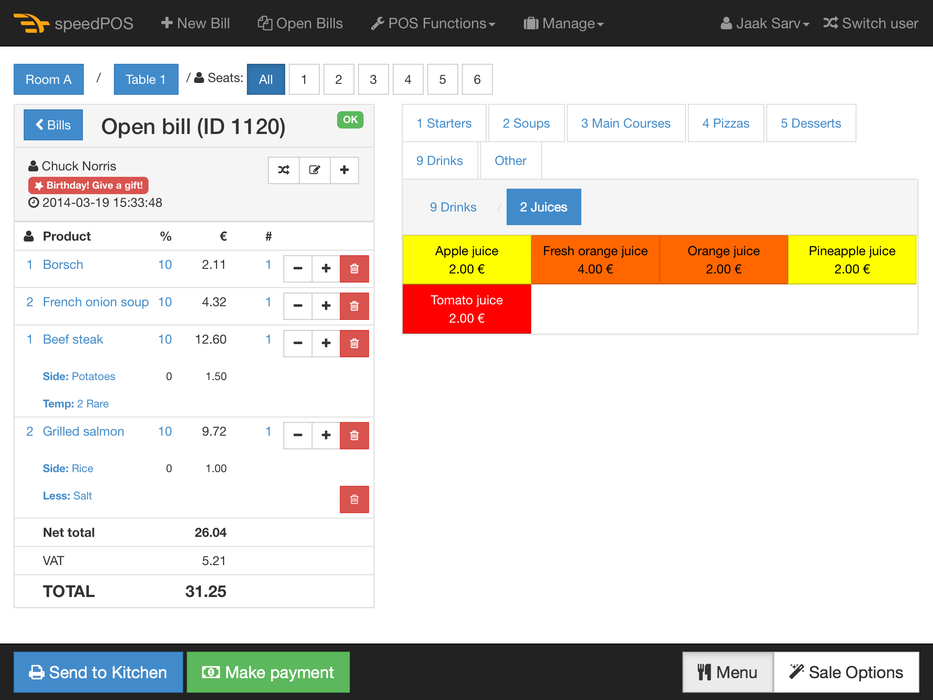Click the green Make payment button

pos(268,672)
